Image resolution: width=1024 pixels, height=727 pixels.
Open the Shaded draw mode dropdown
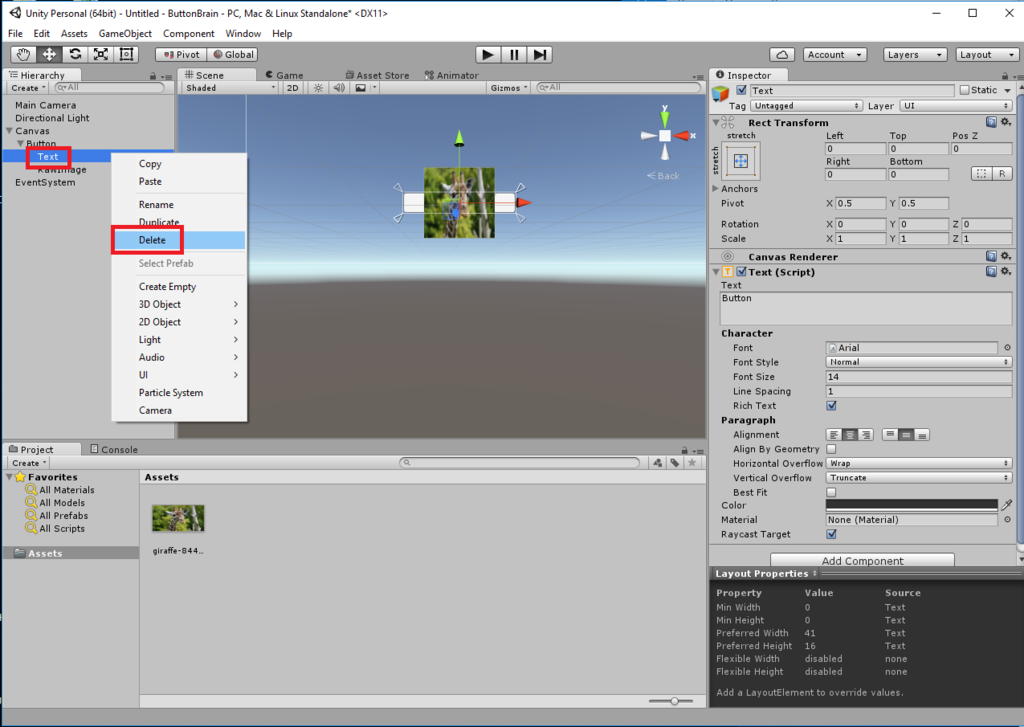(x=230, y=88)
